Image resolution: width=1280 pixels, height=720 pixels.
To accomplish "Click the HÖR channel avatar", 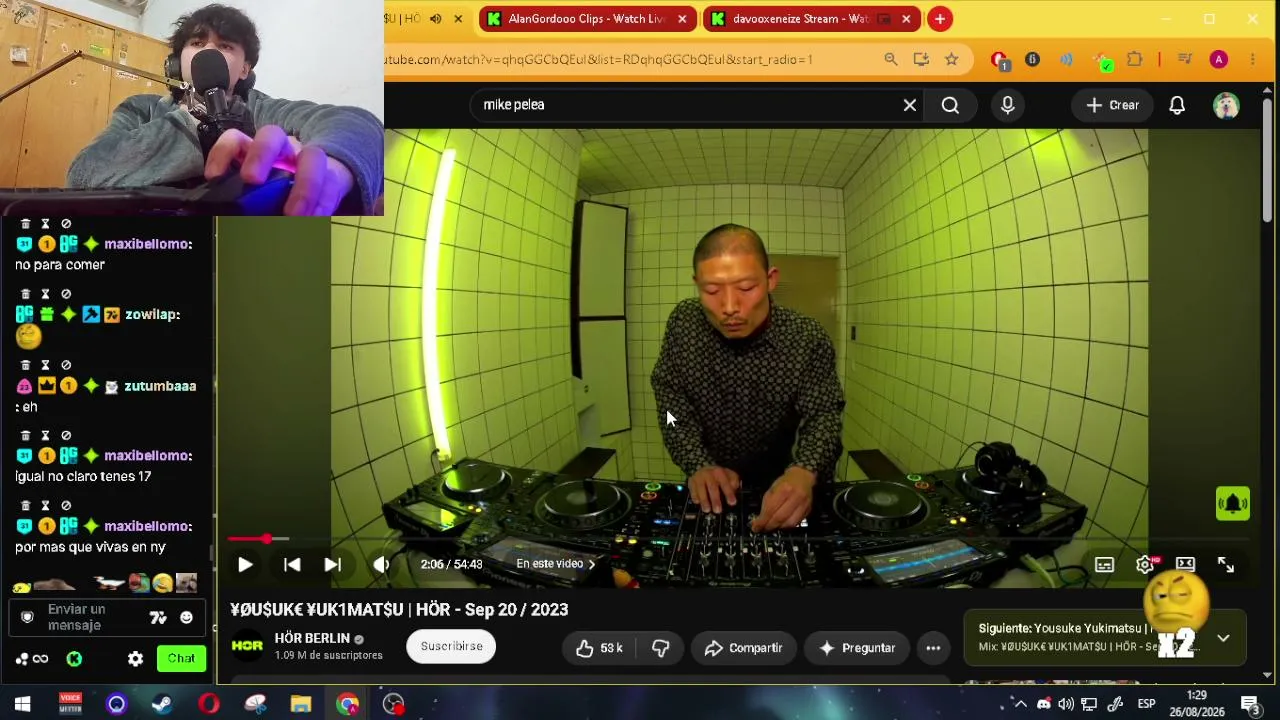I will 247,646.
